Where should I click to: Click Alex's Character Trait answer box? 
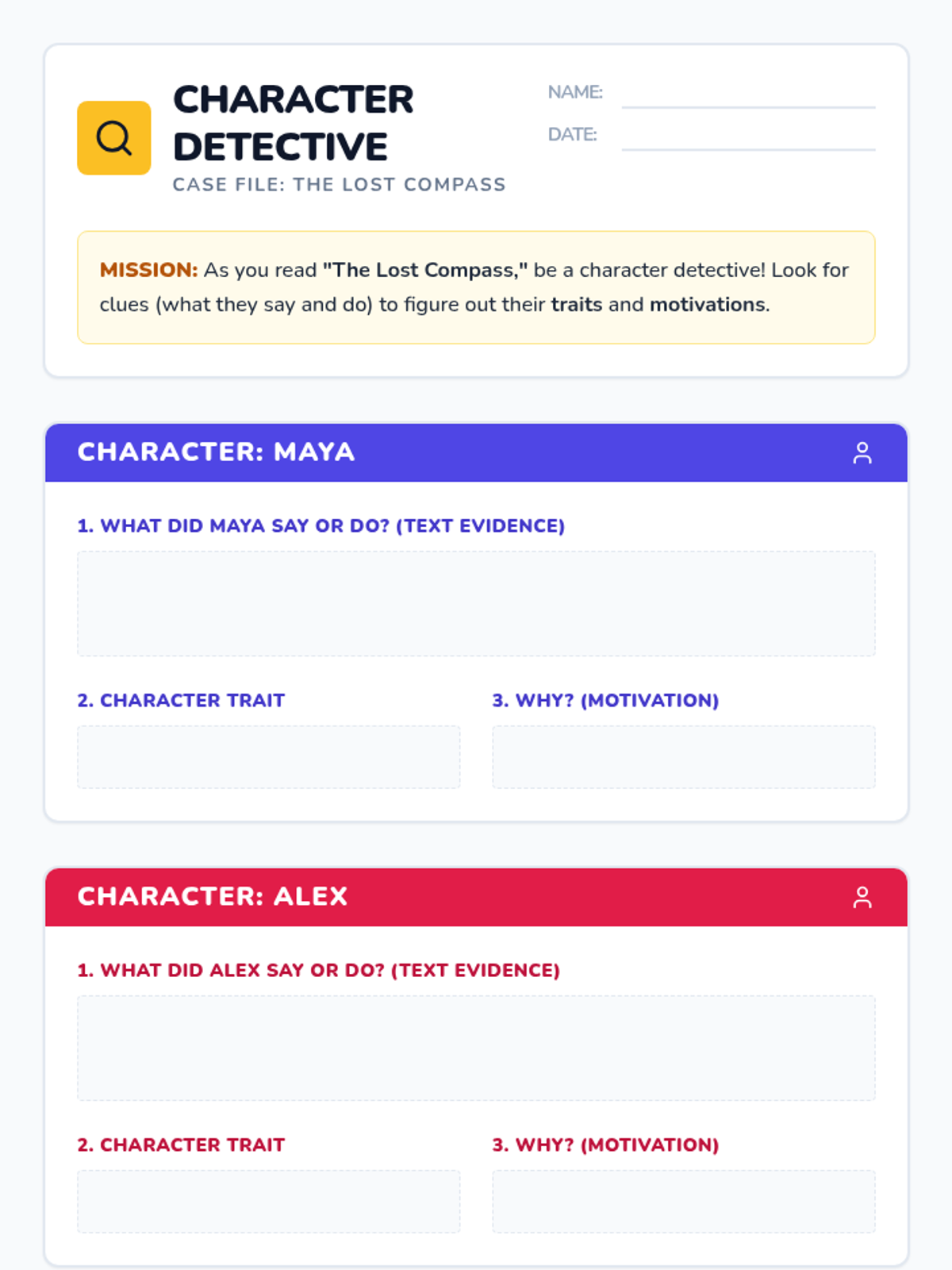tap(268, 1201)
